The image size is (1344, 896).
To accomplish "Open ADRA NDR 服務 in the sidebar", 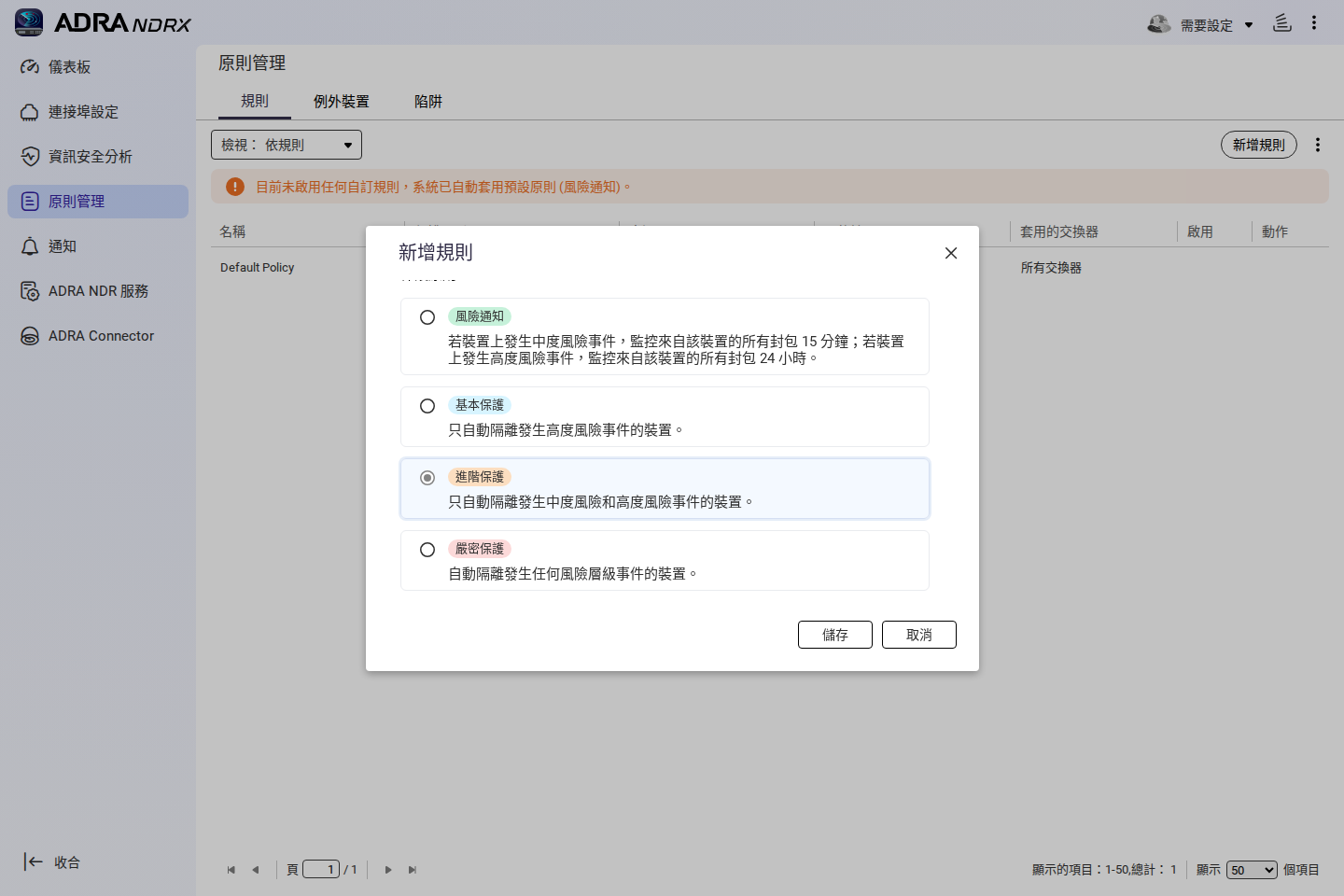I will click(98, 291).
